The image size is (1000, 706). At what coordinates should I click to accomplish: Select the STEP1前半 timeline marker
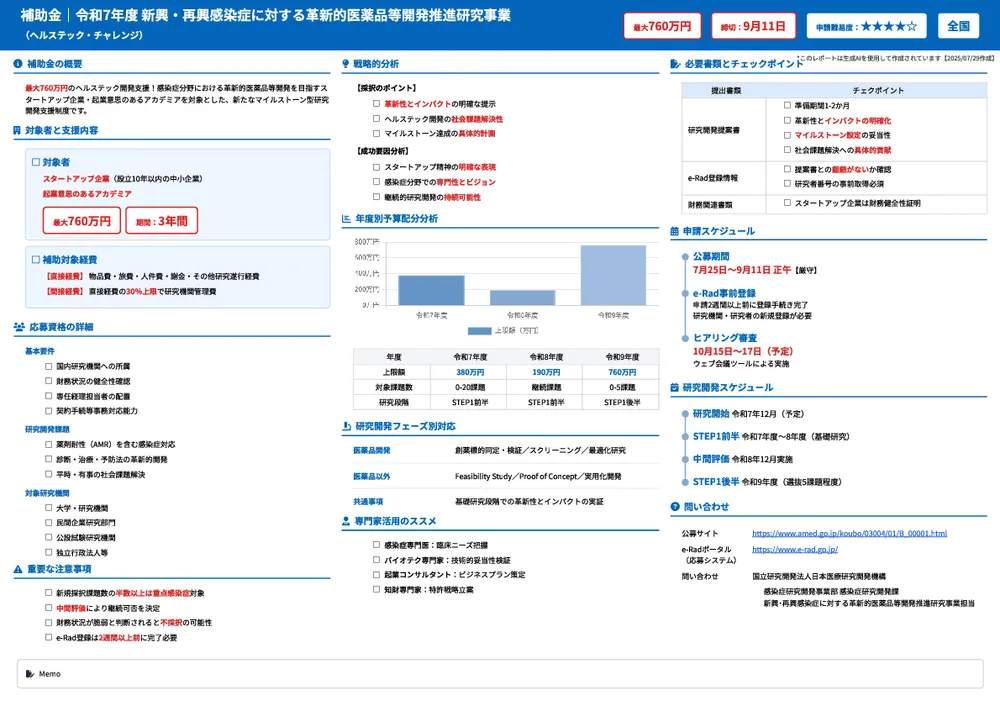click(685, 437)
